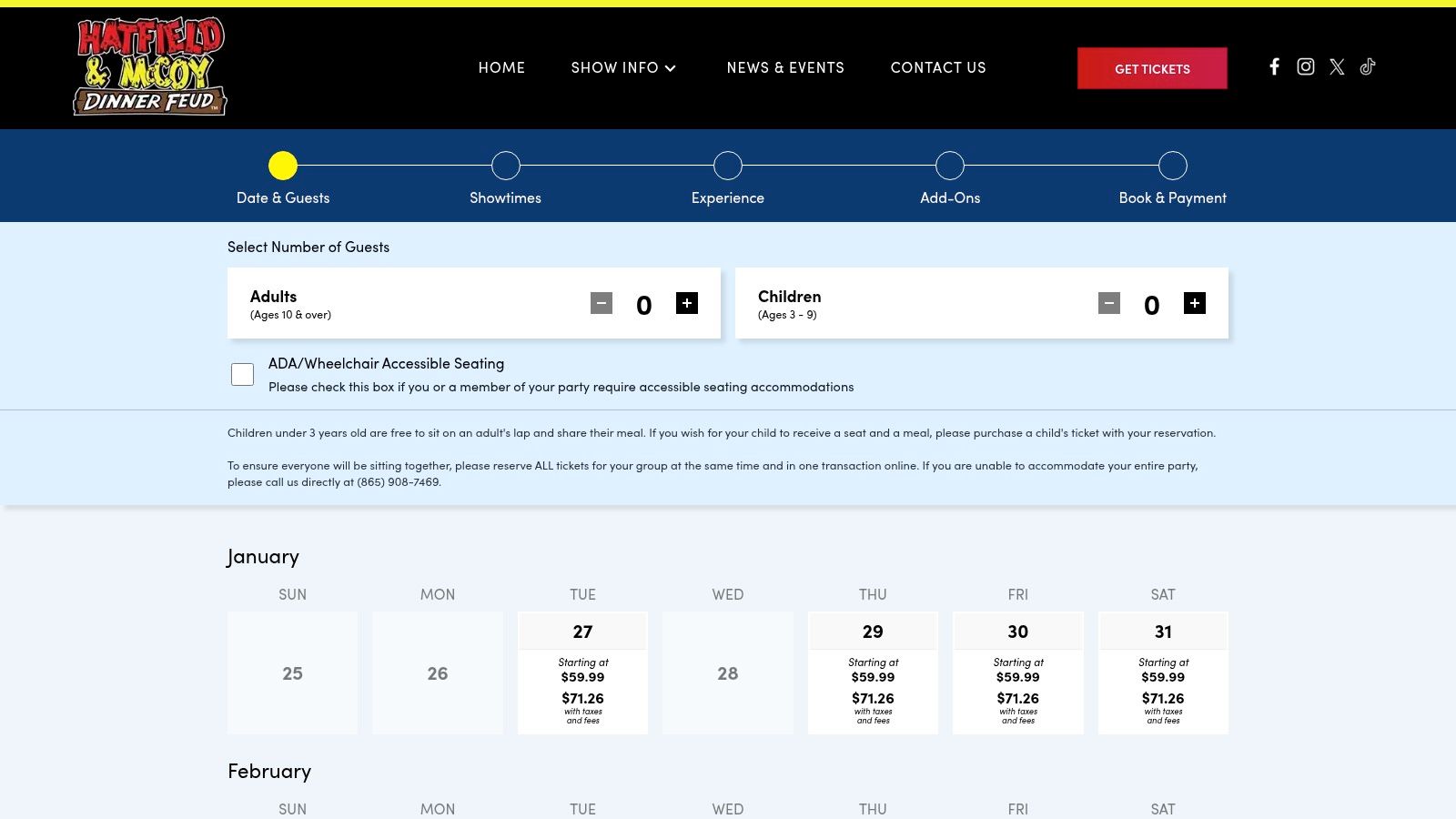Click the February month heading

[x=269, y=771]
